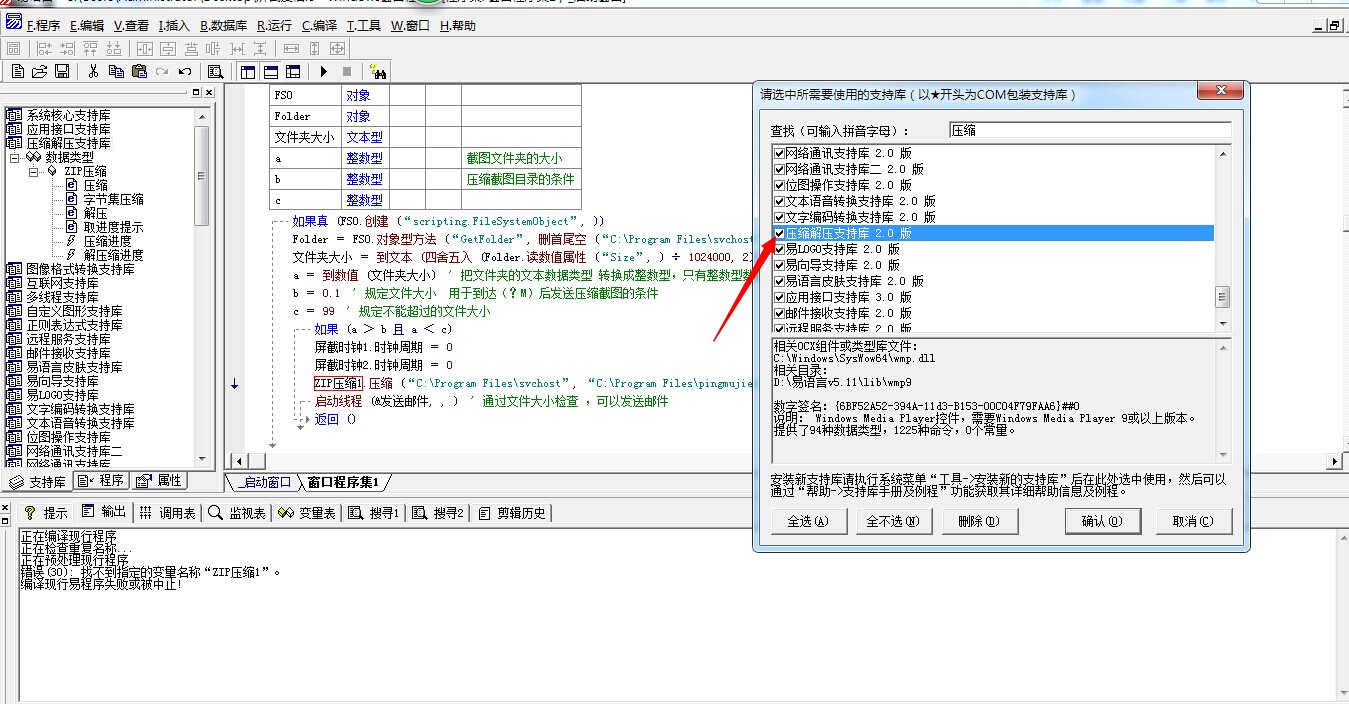Toggle 易向导支持库 checkbox
The image size is (1349, 704).
780,265
